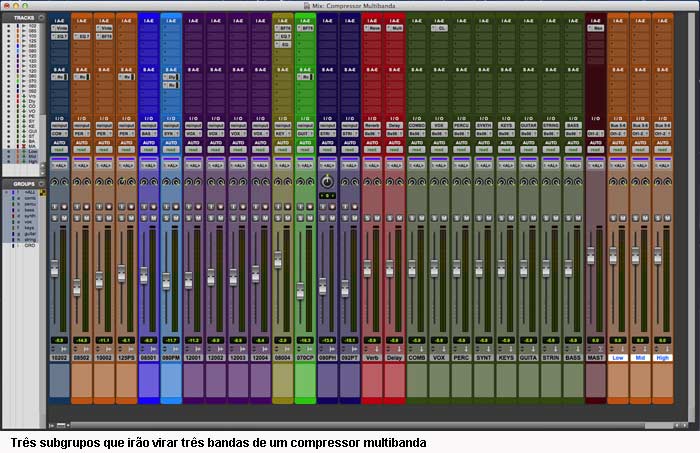Click the first insert slot on Verb track
Viewport: 700px width, 453px height.
[x=372, y=28]
